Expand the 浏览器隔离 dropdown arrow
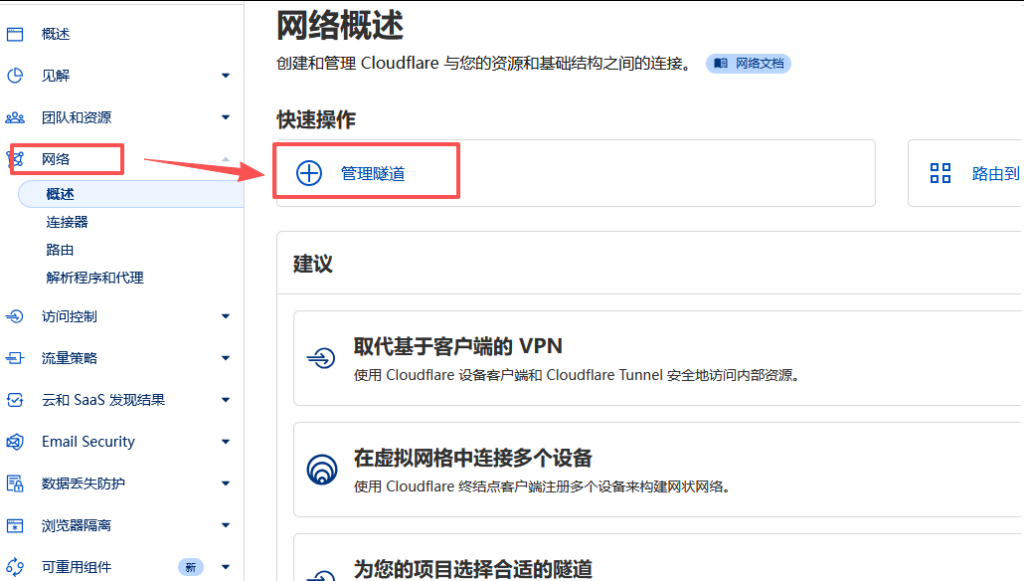Screen dimensions: 1024x581 (x=225, y=525)
